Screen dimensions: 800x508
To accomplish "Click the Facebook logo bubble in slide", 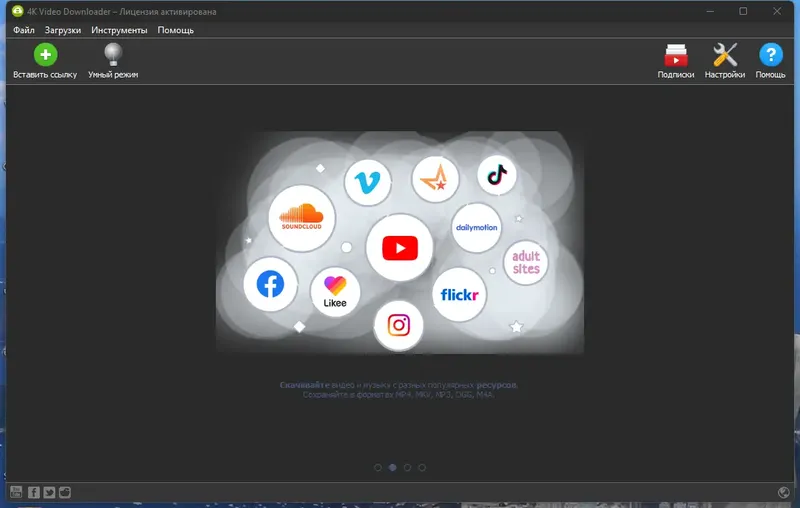I will [270, 284].
